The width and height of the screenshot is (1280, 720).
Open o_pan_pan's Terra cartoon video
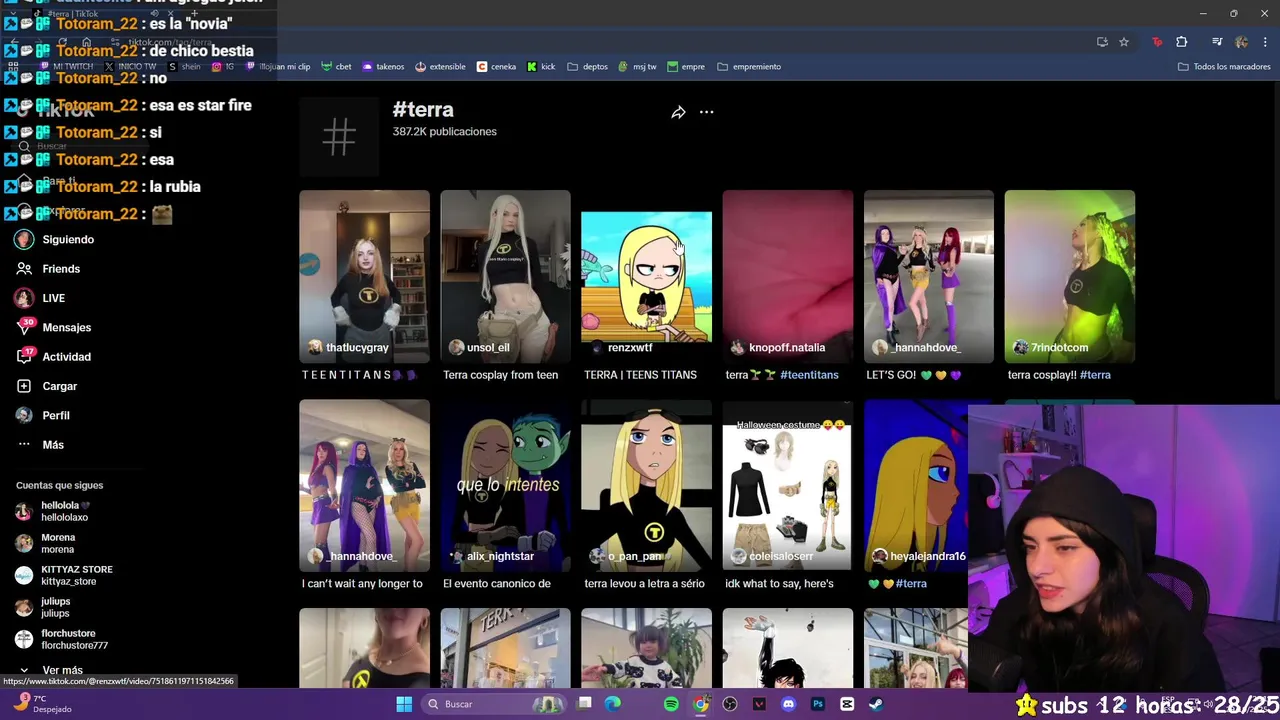pos(646,485)
